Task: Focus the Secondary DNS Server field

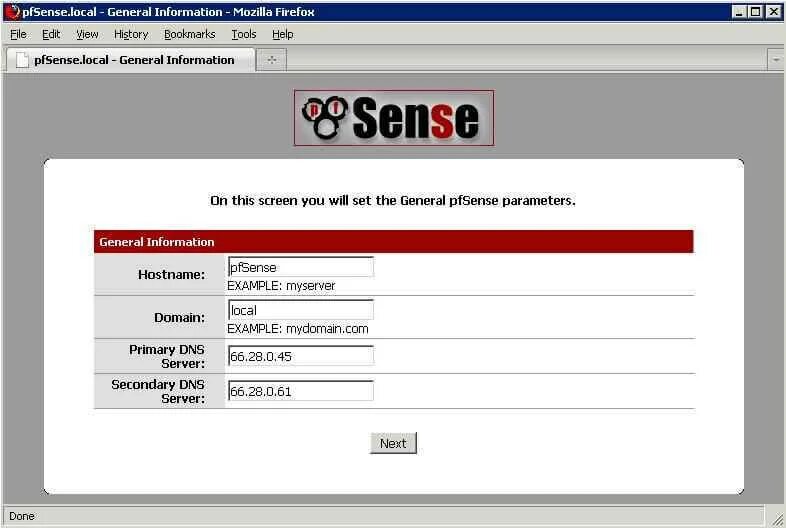Action: 301,391
